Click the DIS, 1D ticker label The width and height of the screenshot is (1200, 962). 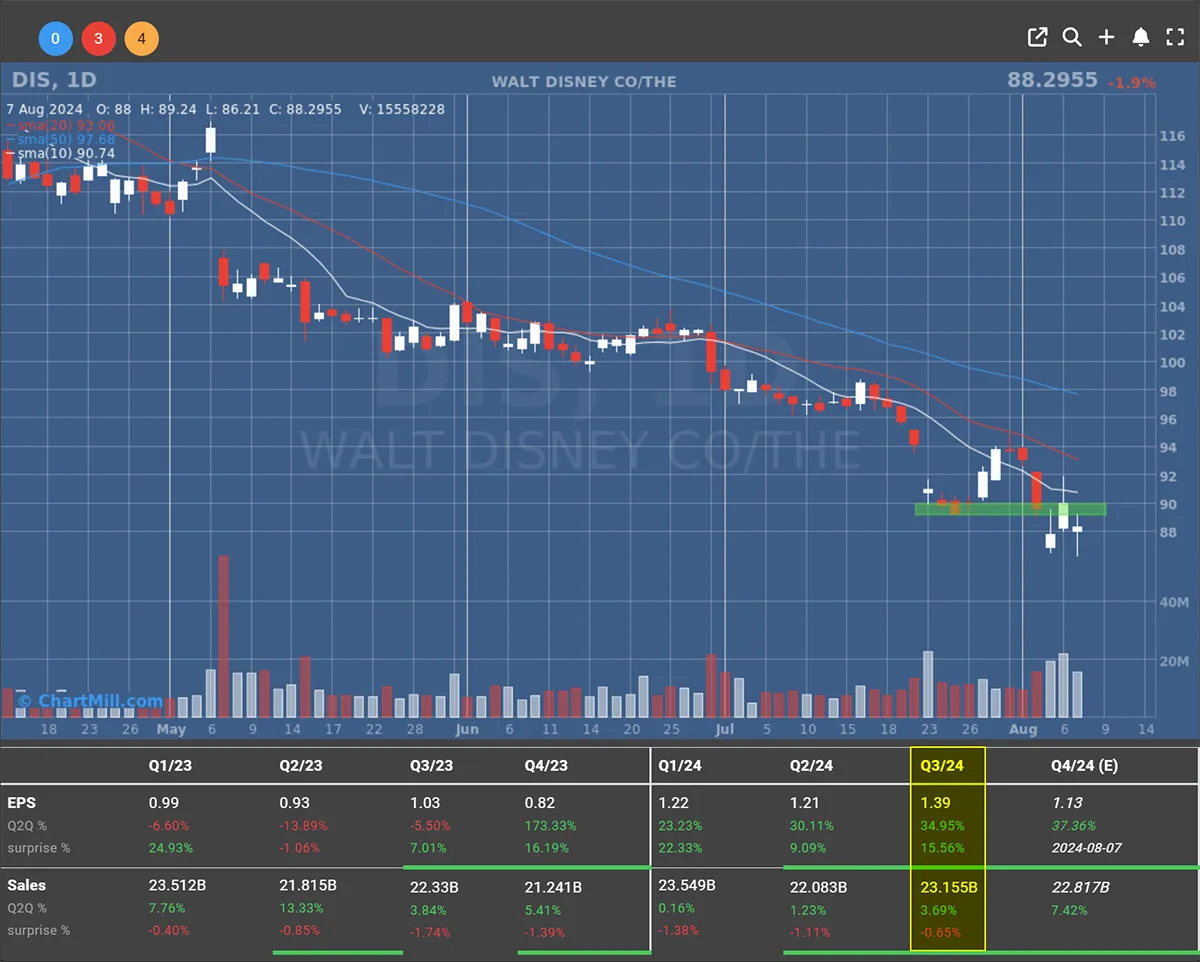coord(54,80)
